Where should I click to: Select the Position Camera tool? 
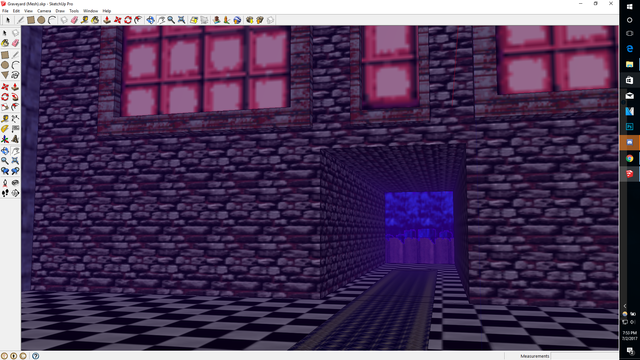(5, 183)
